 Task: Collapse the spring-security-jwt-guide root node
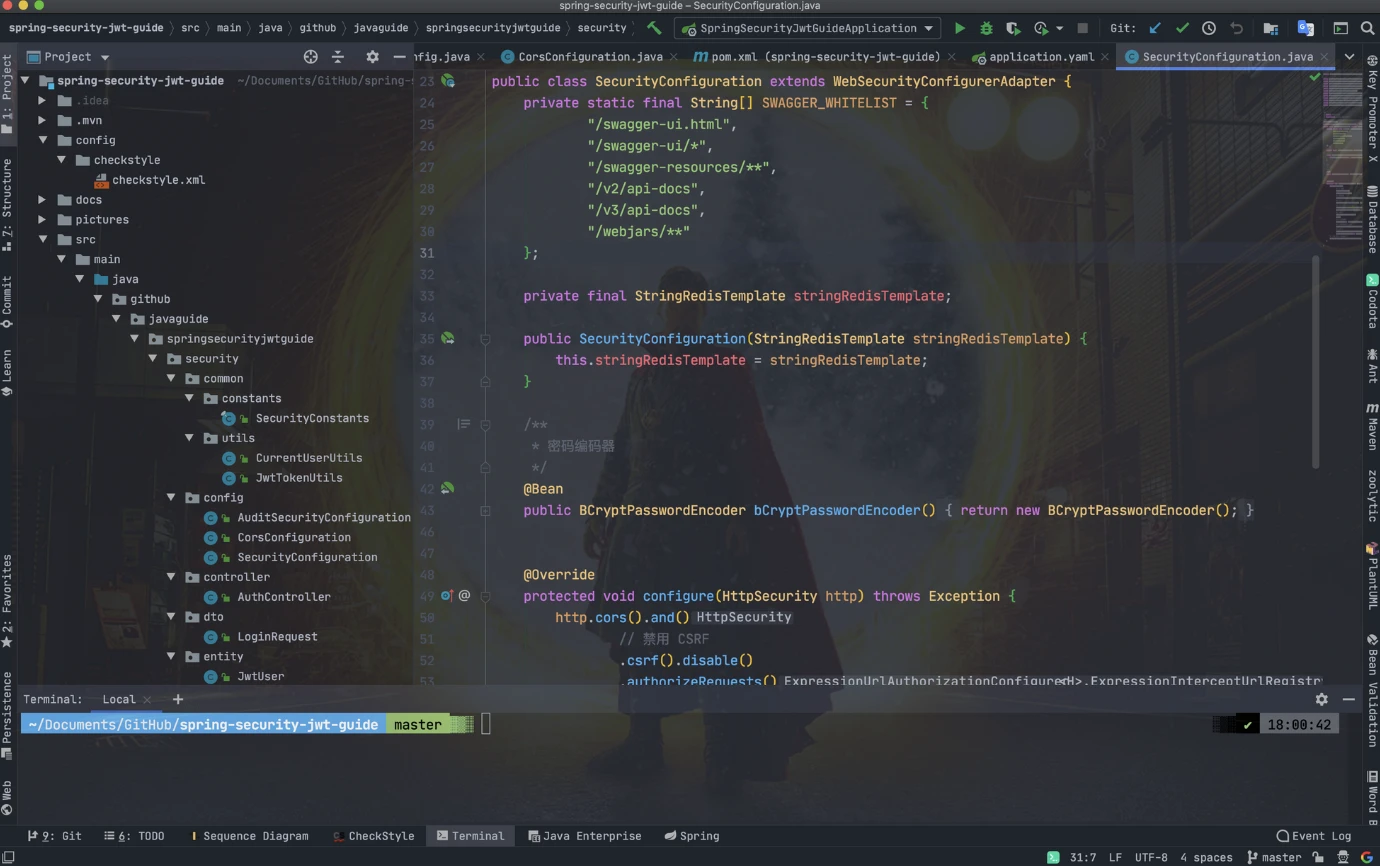pos(25,80)
